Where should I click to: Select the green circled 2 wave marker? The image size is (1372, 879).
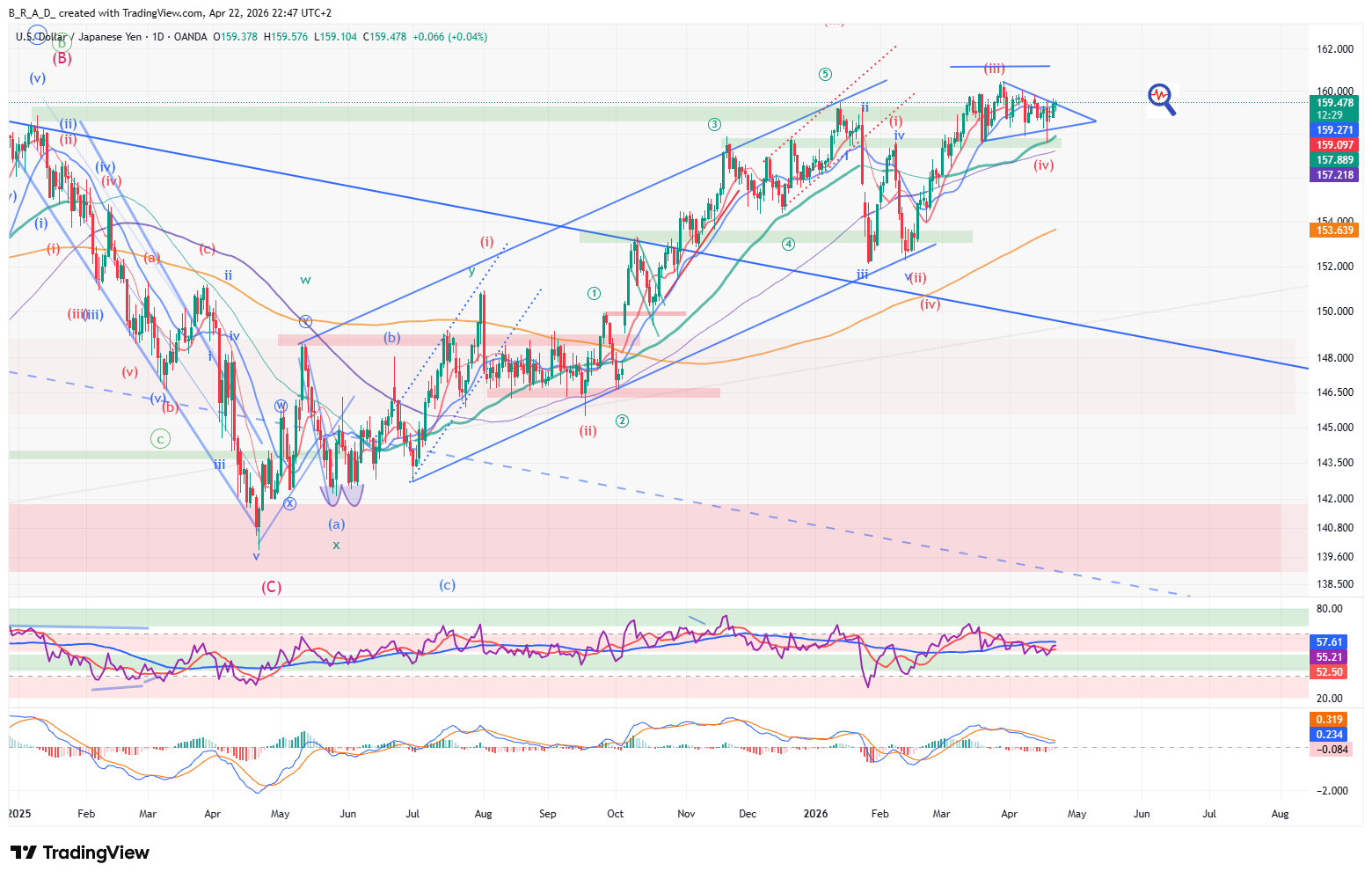622,421
